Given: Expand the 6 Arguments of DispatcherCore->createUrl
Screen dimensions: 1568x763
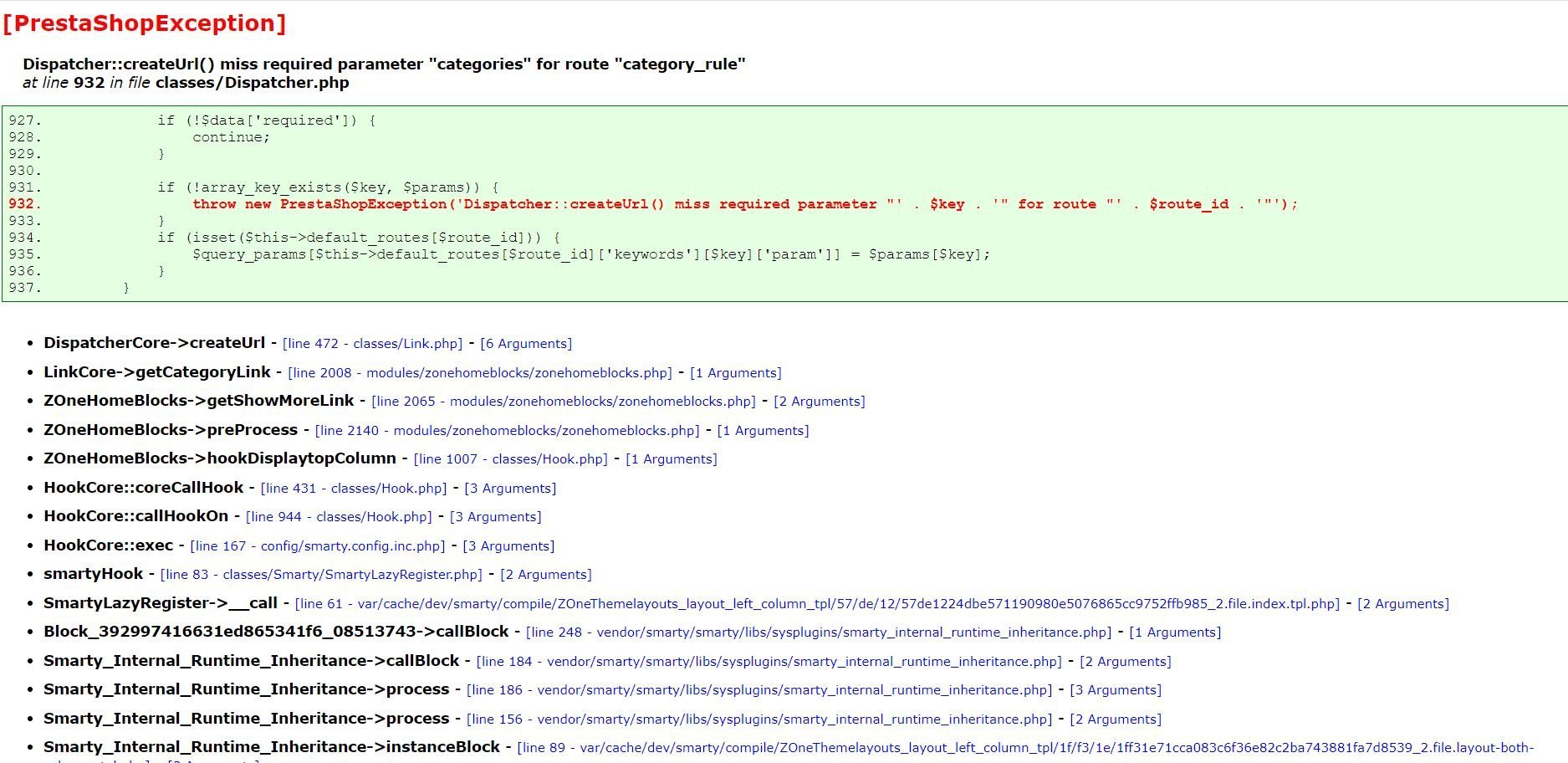Looking at the screenshot, I should coord(526,344).
